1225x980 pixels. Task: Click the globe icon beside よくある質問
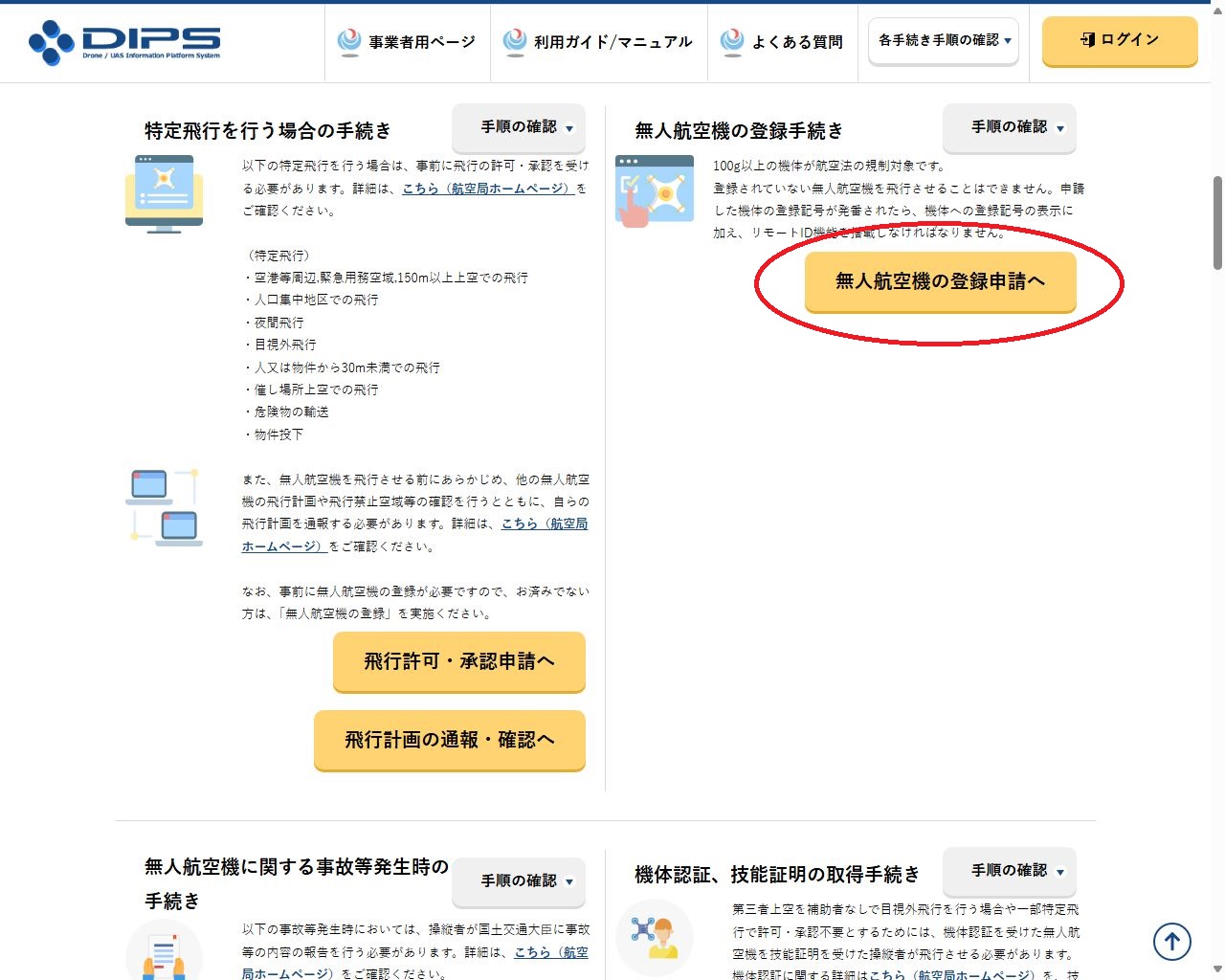[732, 41]
